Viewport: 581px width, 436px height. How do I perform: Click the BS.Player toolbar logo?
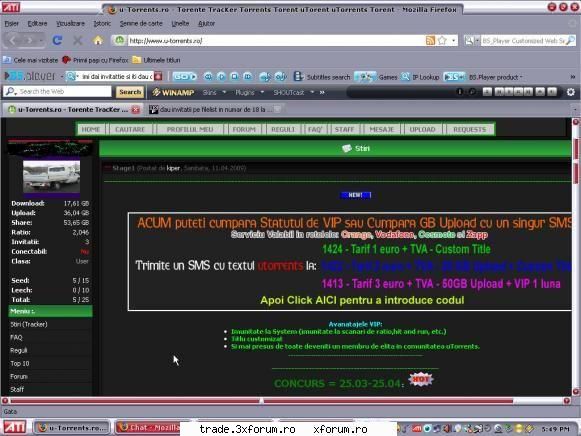[30, 76]
